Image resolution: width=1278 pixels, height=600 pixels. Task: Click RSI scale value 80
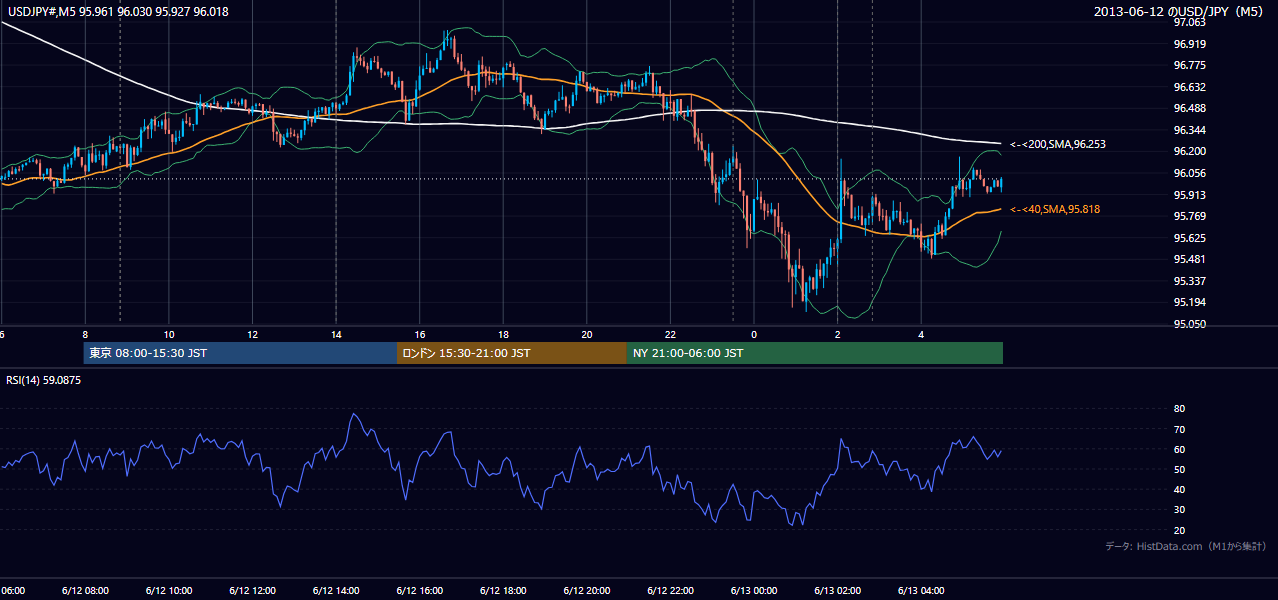pos(1179,409)
